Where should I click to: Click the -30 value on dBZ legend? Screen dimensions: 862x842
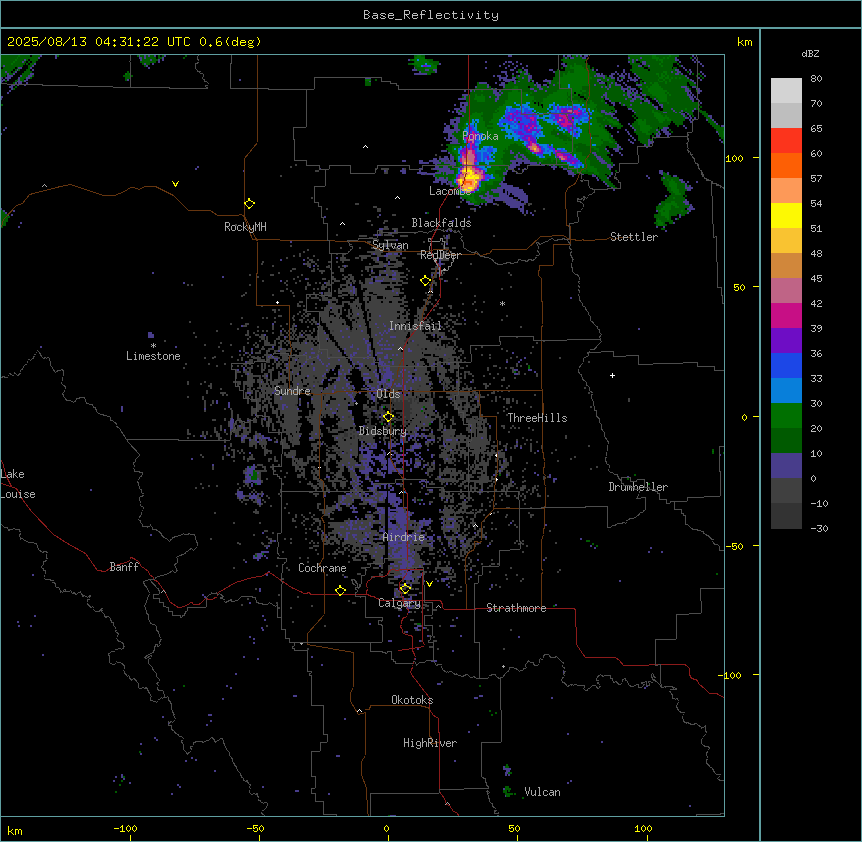tap(819, 528)
